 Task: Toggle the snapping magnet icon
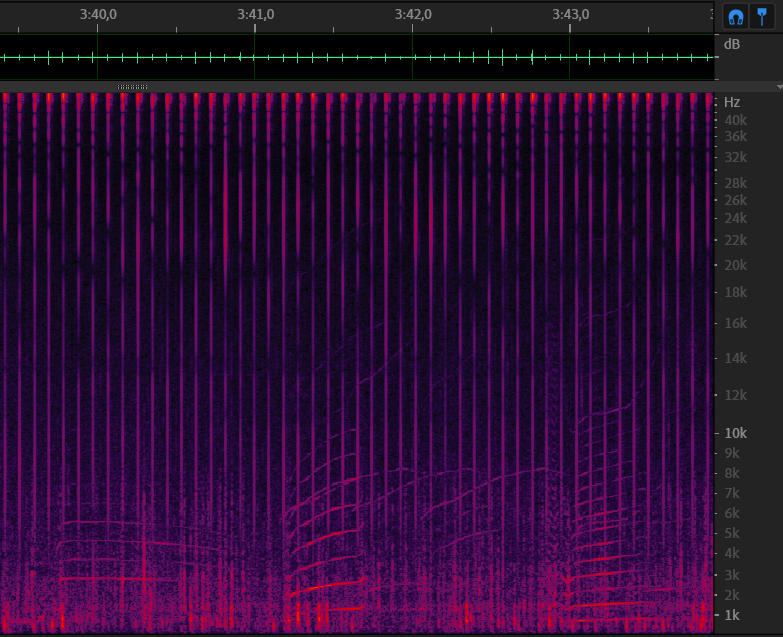point(736,16)
